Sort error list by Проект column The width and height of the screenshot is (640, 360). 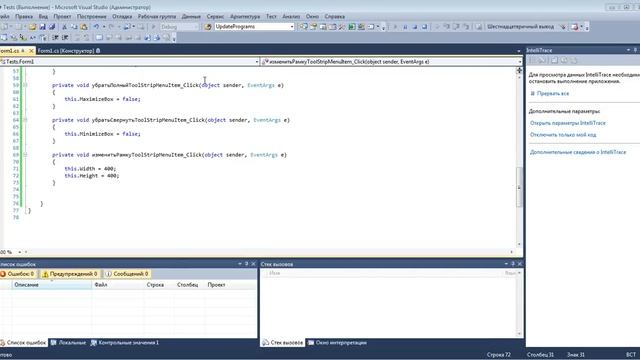coord(231,285)
